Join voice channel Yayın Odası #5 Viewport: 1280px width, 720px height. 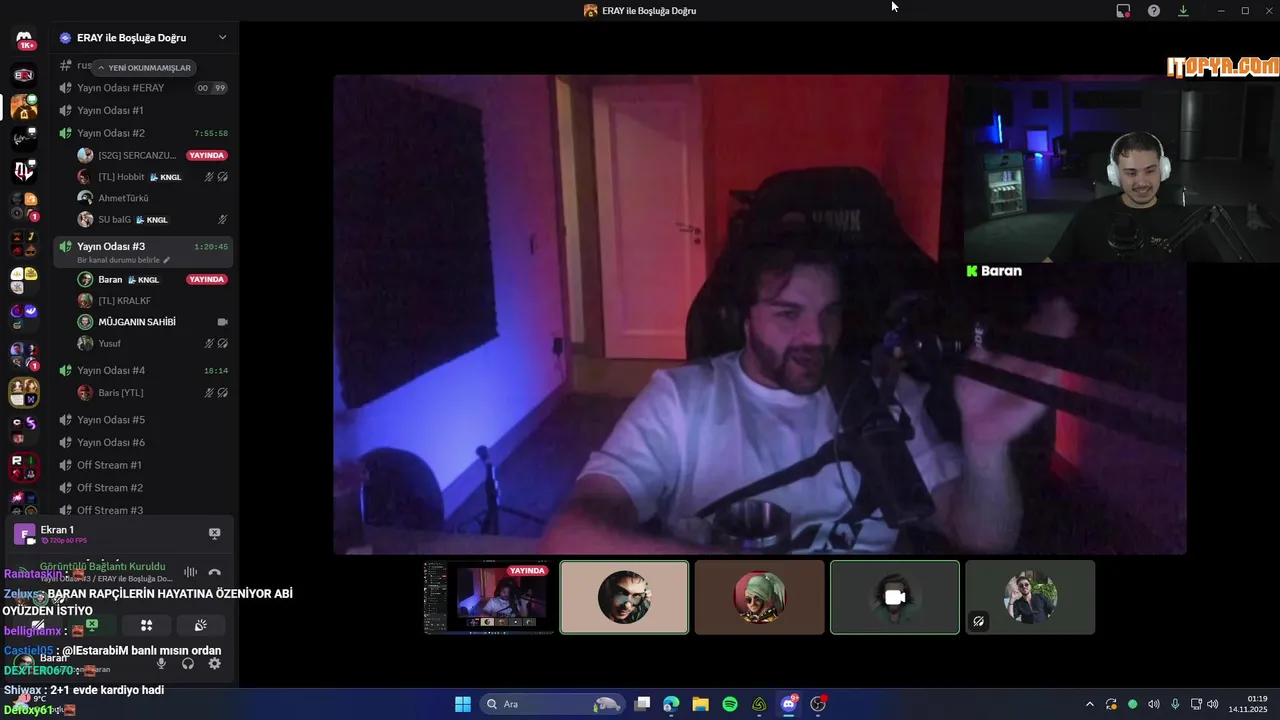(x=143, y=420)
